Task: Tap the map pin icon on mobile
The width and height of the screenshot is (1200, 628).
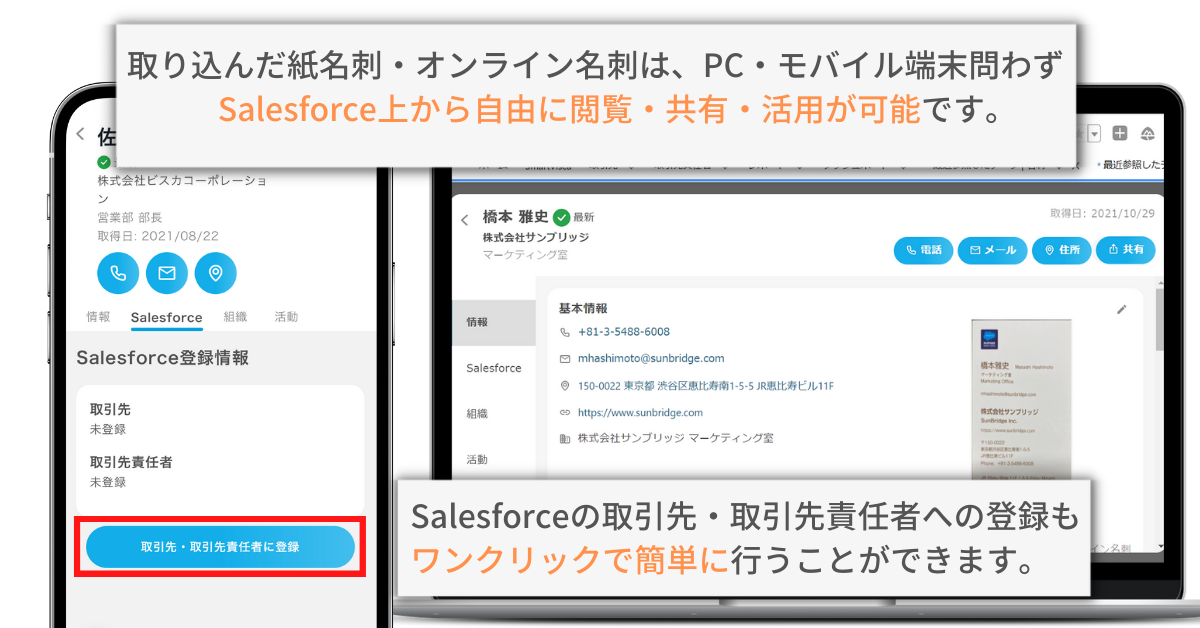Action: (215, 273)
